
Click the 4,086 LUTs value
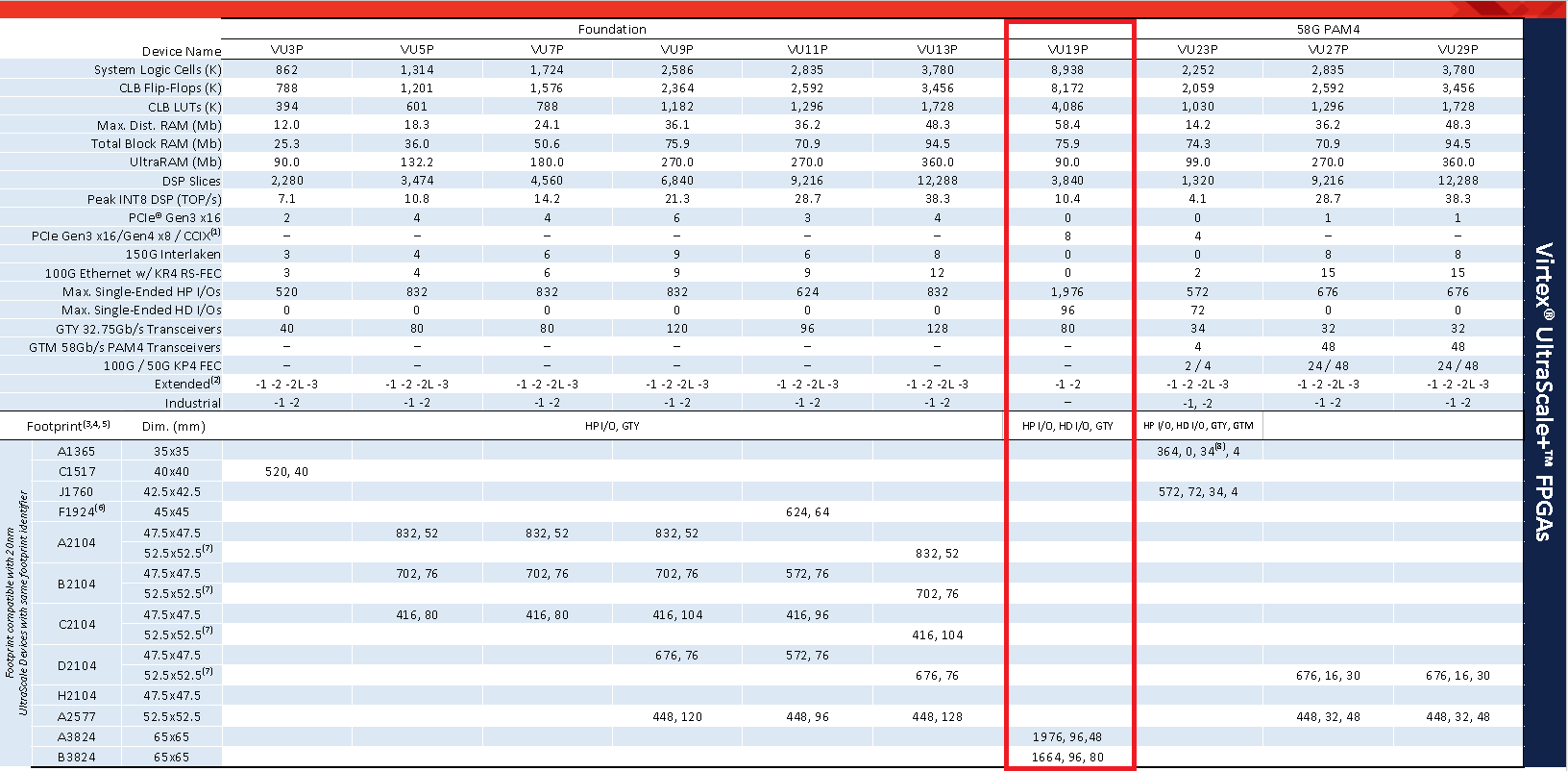(x=1067, y=108)
